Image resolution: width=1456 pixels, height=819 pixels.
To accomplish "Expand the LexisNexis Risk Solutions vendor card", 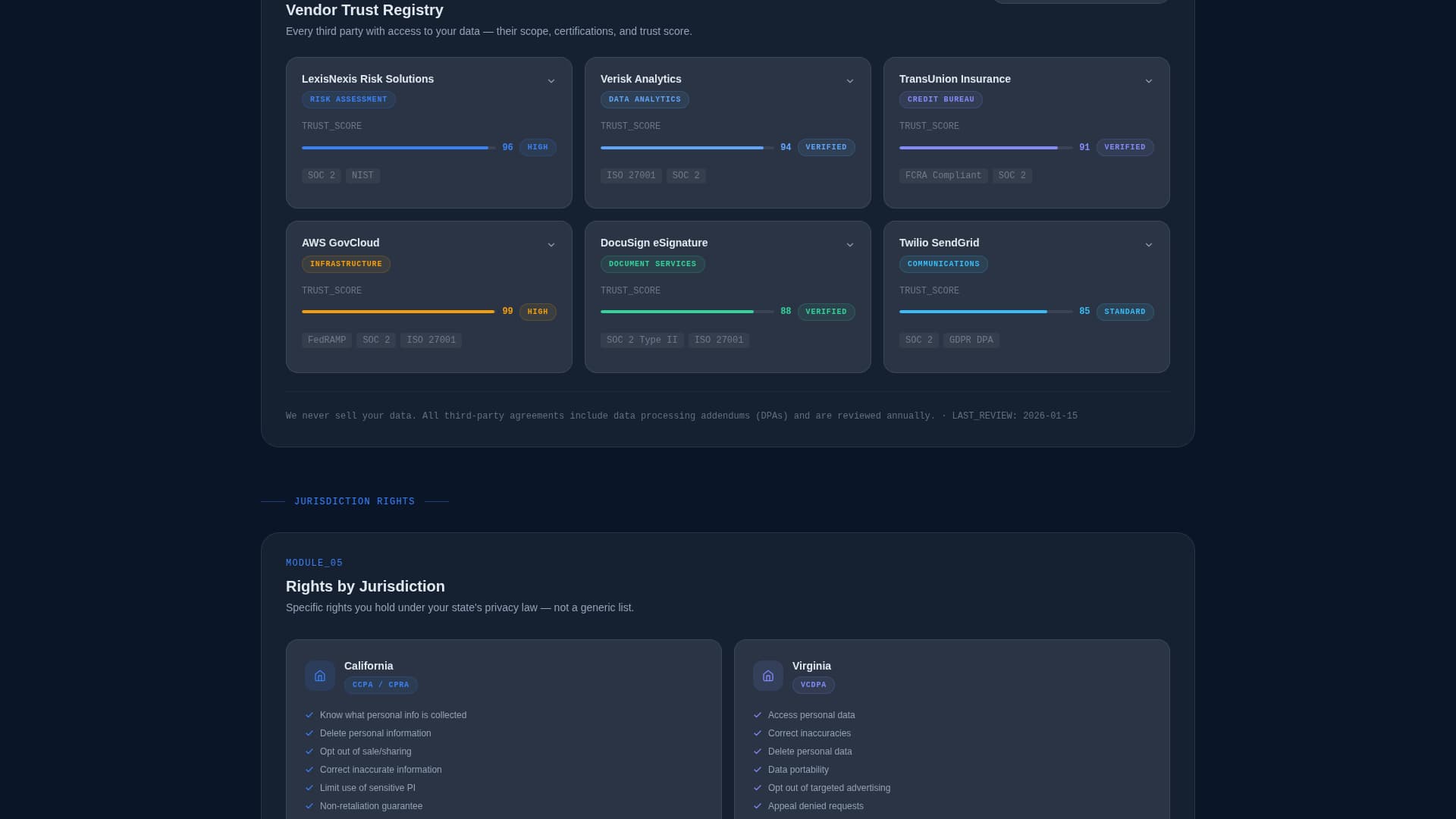I will [551, 80].
